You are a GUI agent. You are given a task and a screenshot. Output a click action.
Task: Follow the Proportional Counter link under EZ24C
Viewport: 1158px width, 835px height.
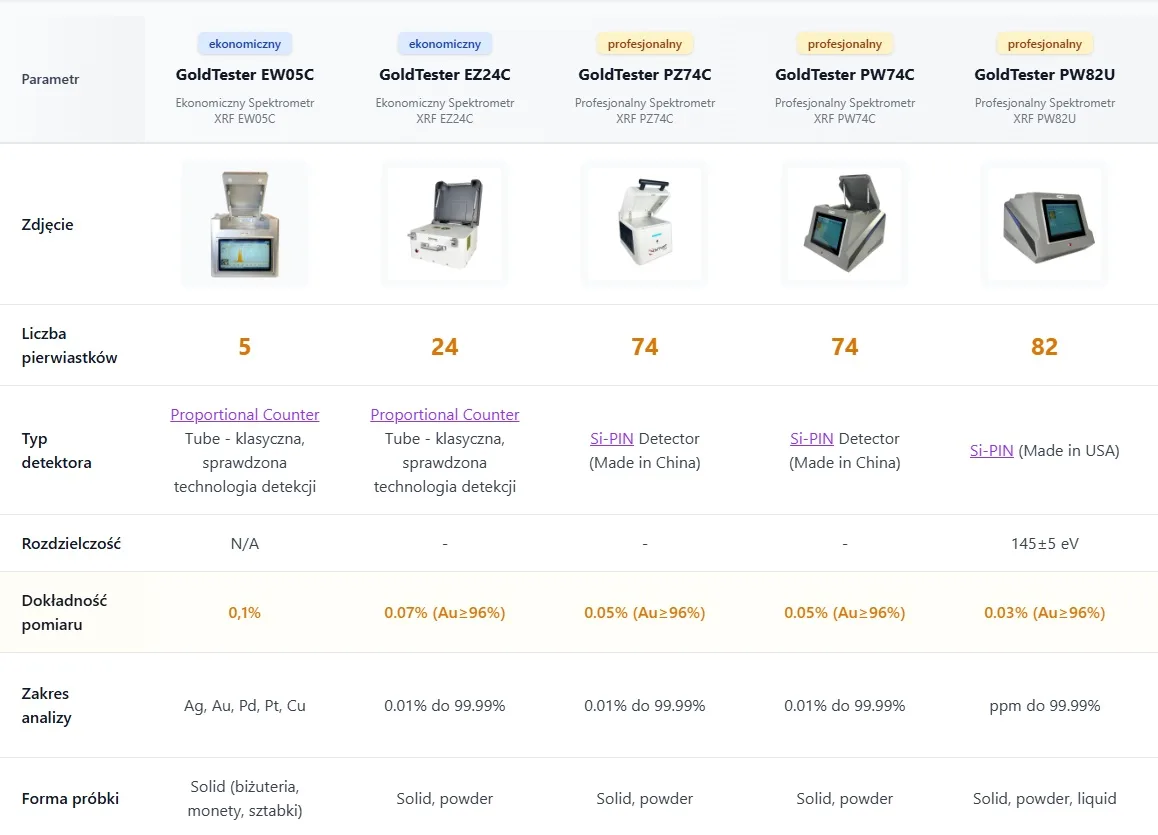tap(445, 414)
